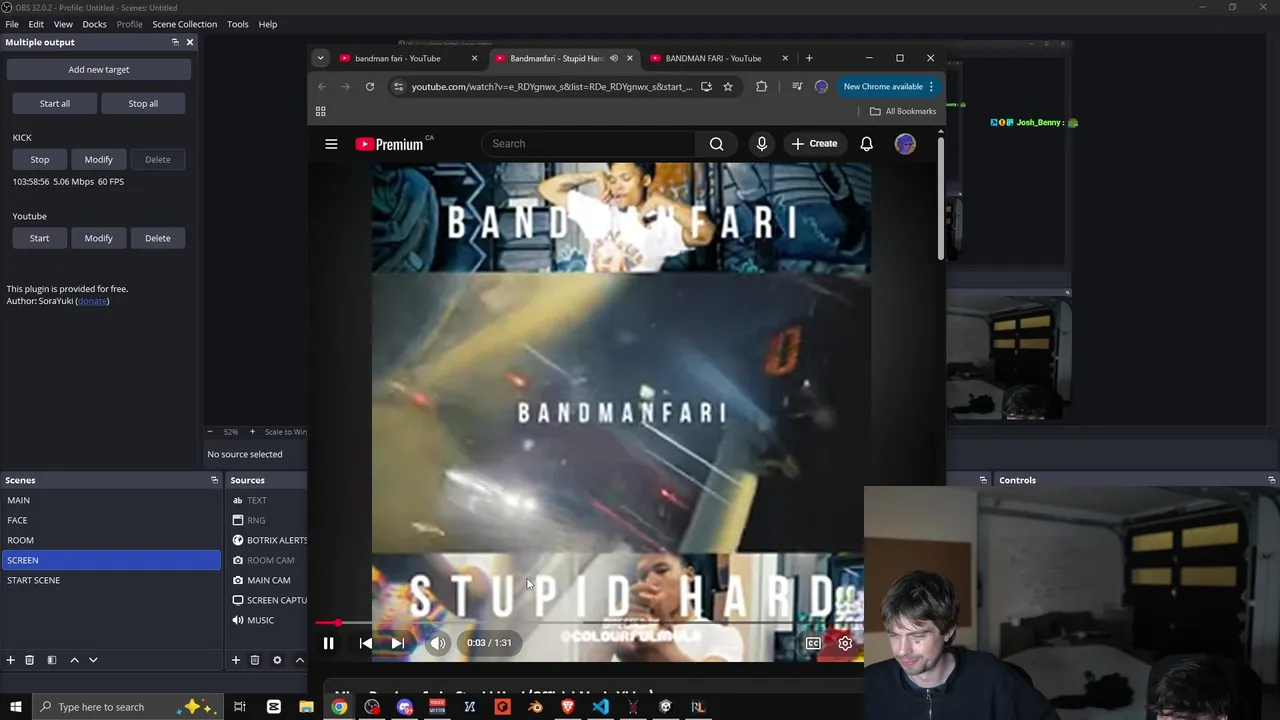This screenshot has height=720, width=1280.
Task: Remove selected scene with trash icon
Action: coord(30,660)
